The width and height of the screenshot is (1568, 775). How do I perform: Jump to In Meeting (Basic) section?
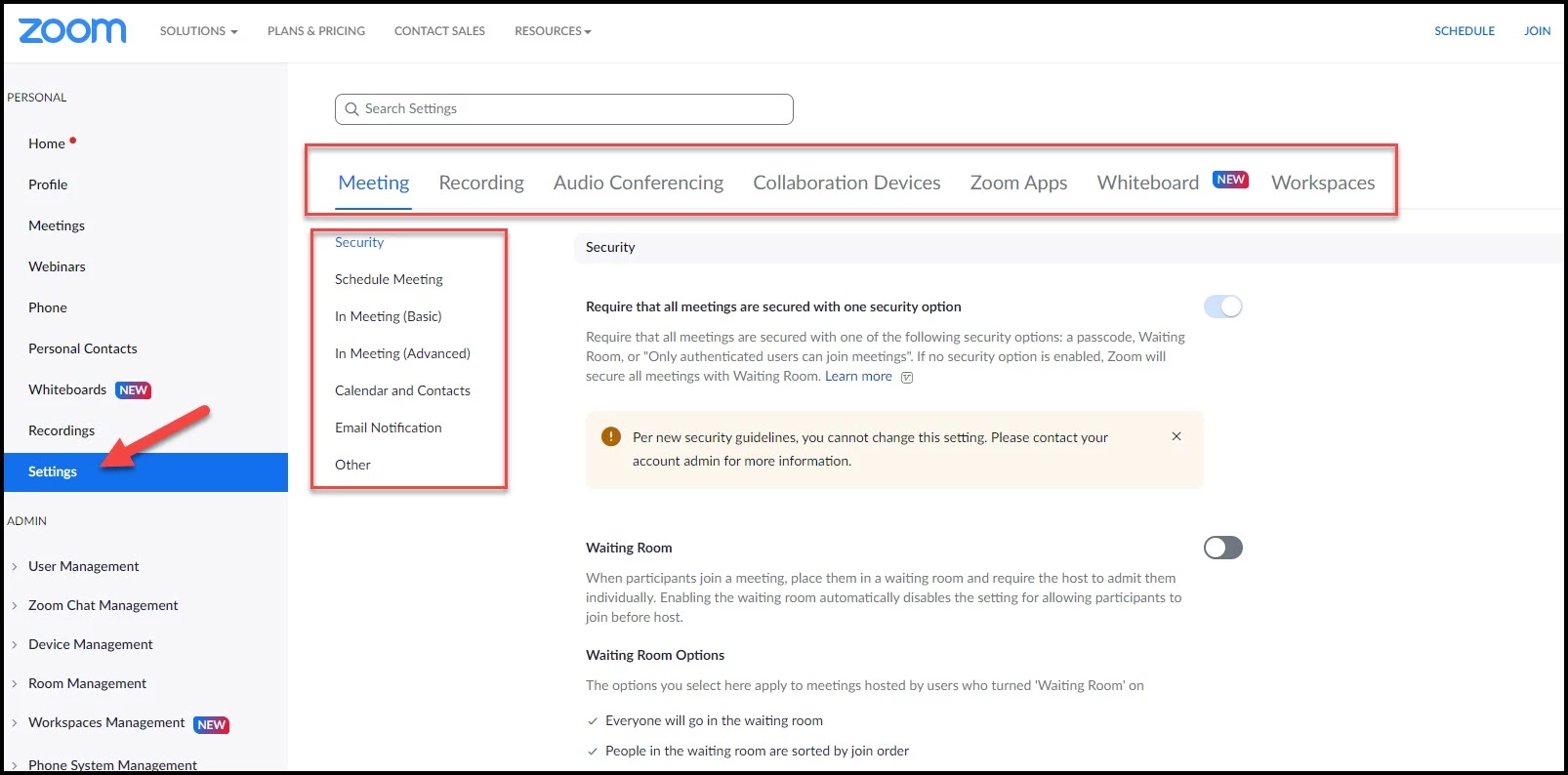click(x=388, y=316)
